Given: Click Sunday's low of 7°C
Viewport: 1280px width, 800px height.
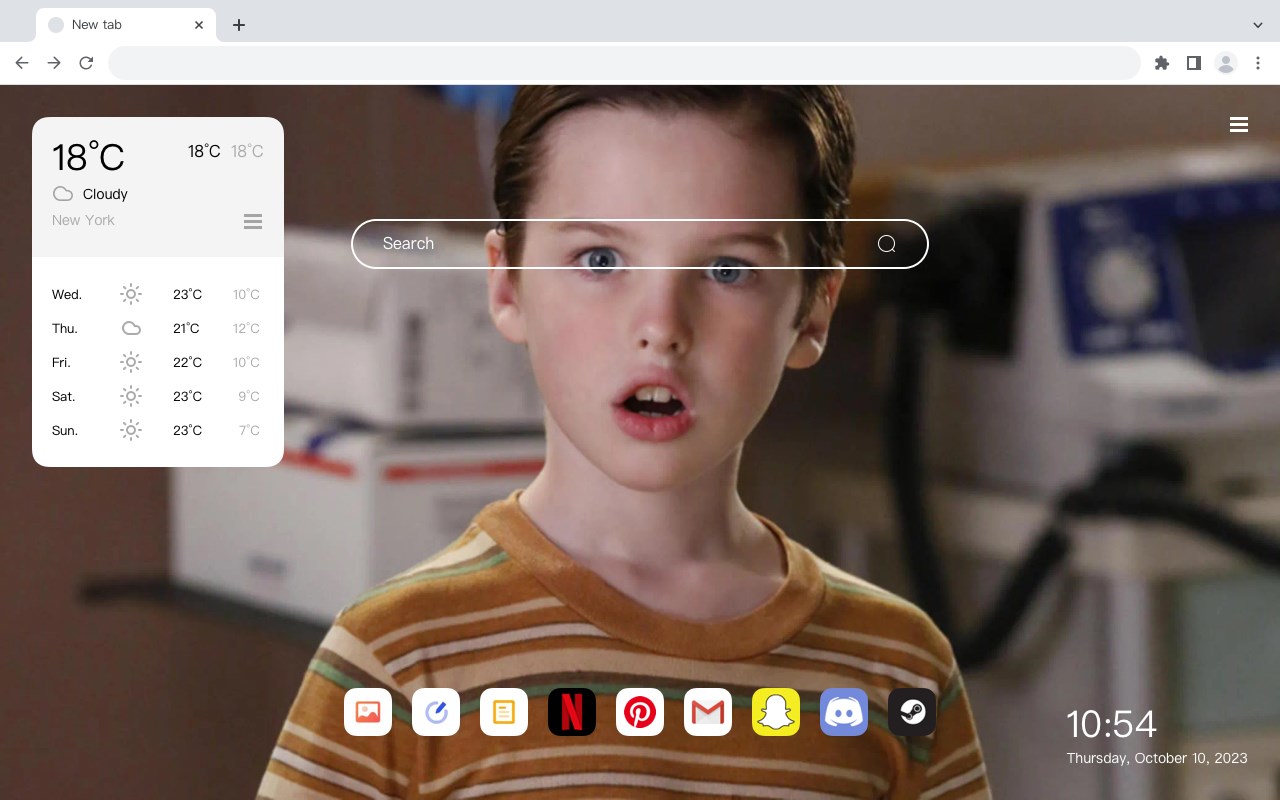Looking at the screenshot, I should (249, 430).
